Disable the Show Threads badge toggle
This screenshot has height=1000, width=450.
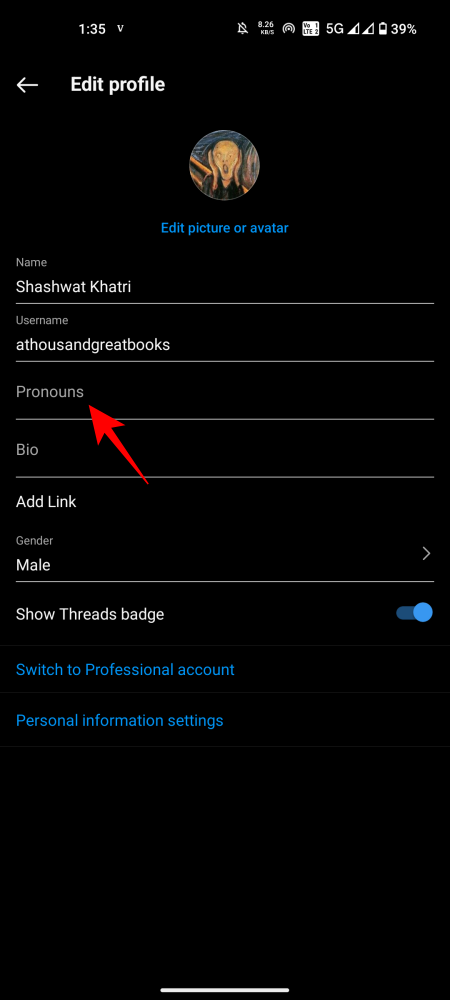click(414, 614)
